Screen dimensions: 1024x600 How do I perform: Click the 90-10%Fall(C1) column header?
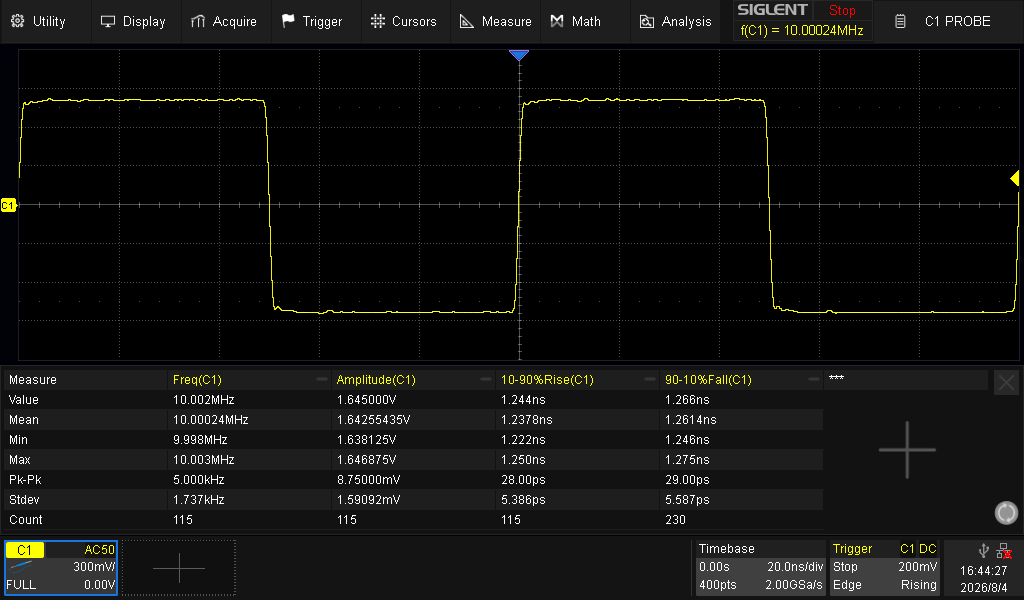[x=708, y=379]
